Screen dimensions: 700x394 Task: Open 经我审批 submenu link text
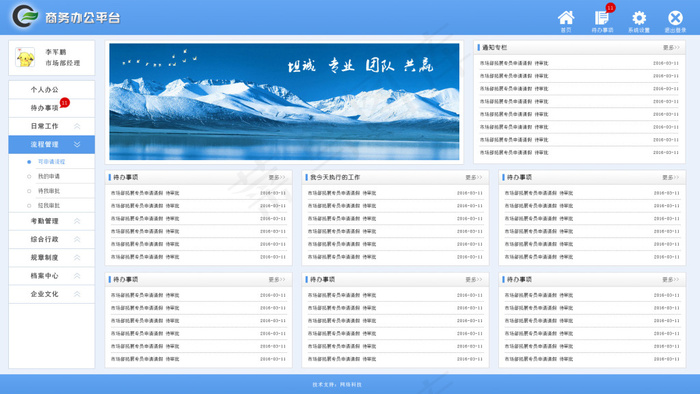click(49, 206)
